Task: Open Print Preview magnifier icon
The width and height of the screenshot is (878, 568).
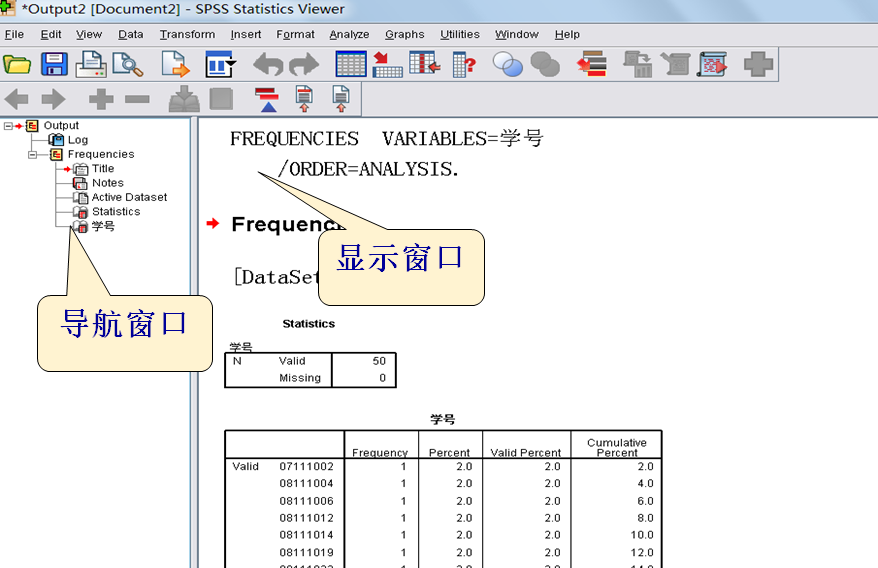Action: tap(128, 64)
